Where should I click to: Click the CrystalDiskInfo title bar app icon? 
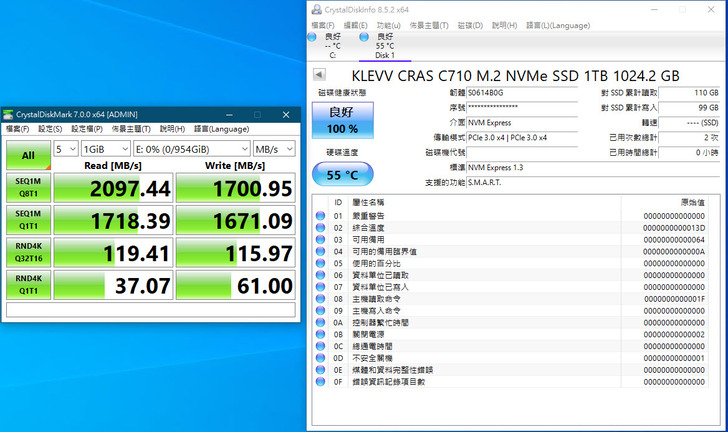[316, 8]
